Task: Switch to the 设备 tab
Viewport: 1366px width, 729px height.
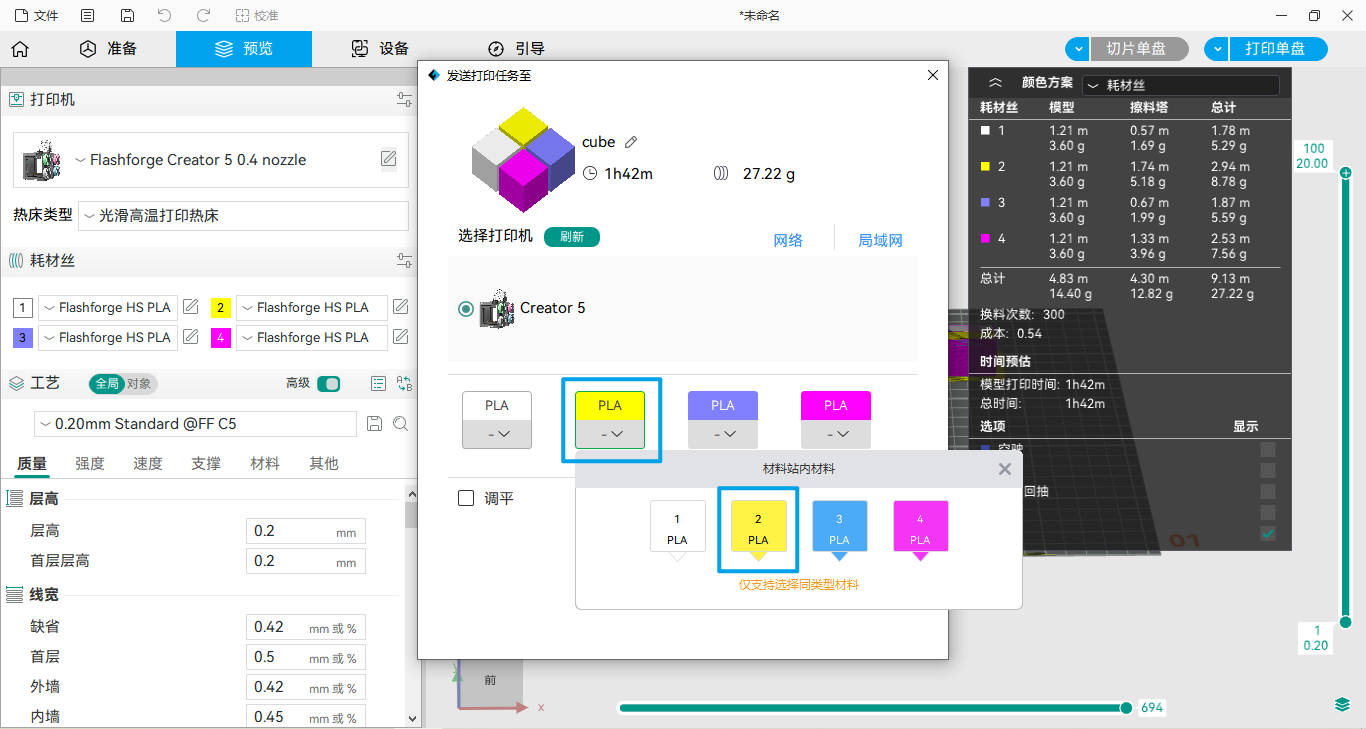Action: pos(380,49)
